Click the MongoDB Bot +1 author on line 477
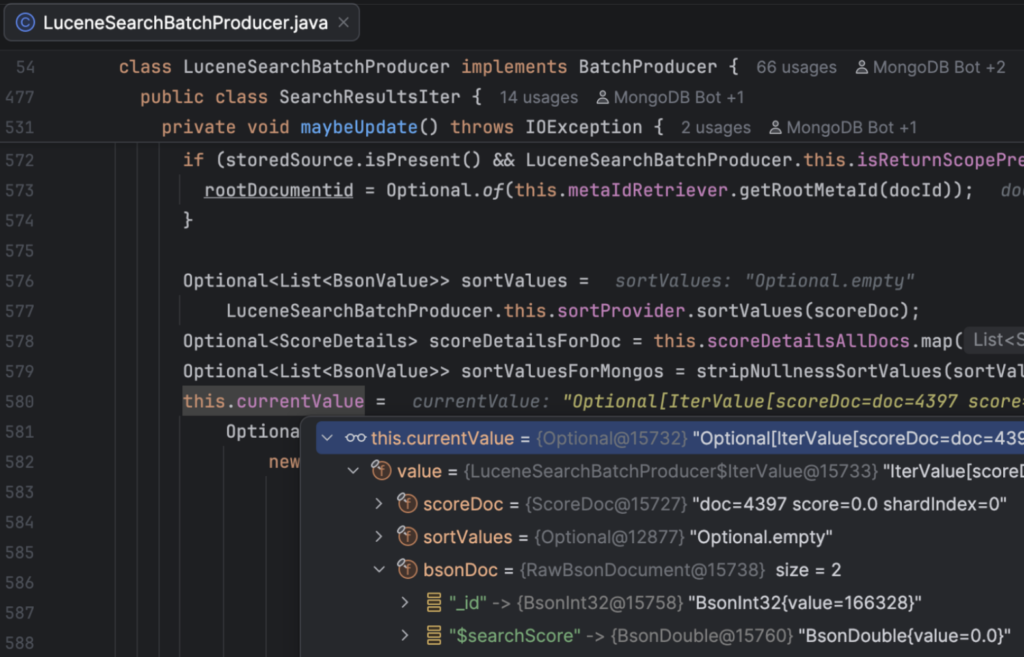The height and width of the screenshot is (657, 1024). point(679,97)
